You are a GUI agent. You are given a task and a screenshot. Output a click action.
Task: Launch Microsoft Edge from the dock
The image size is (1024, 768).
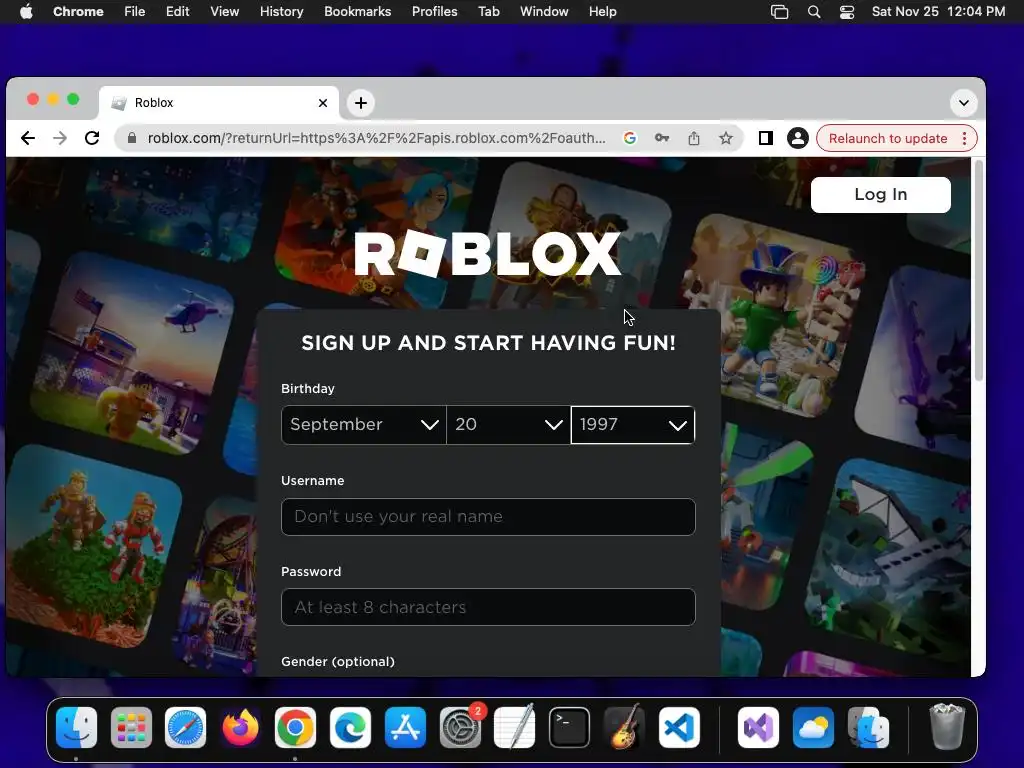(350, 728)
